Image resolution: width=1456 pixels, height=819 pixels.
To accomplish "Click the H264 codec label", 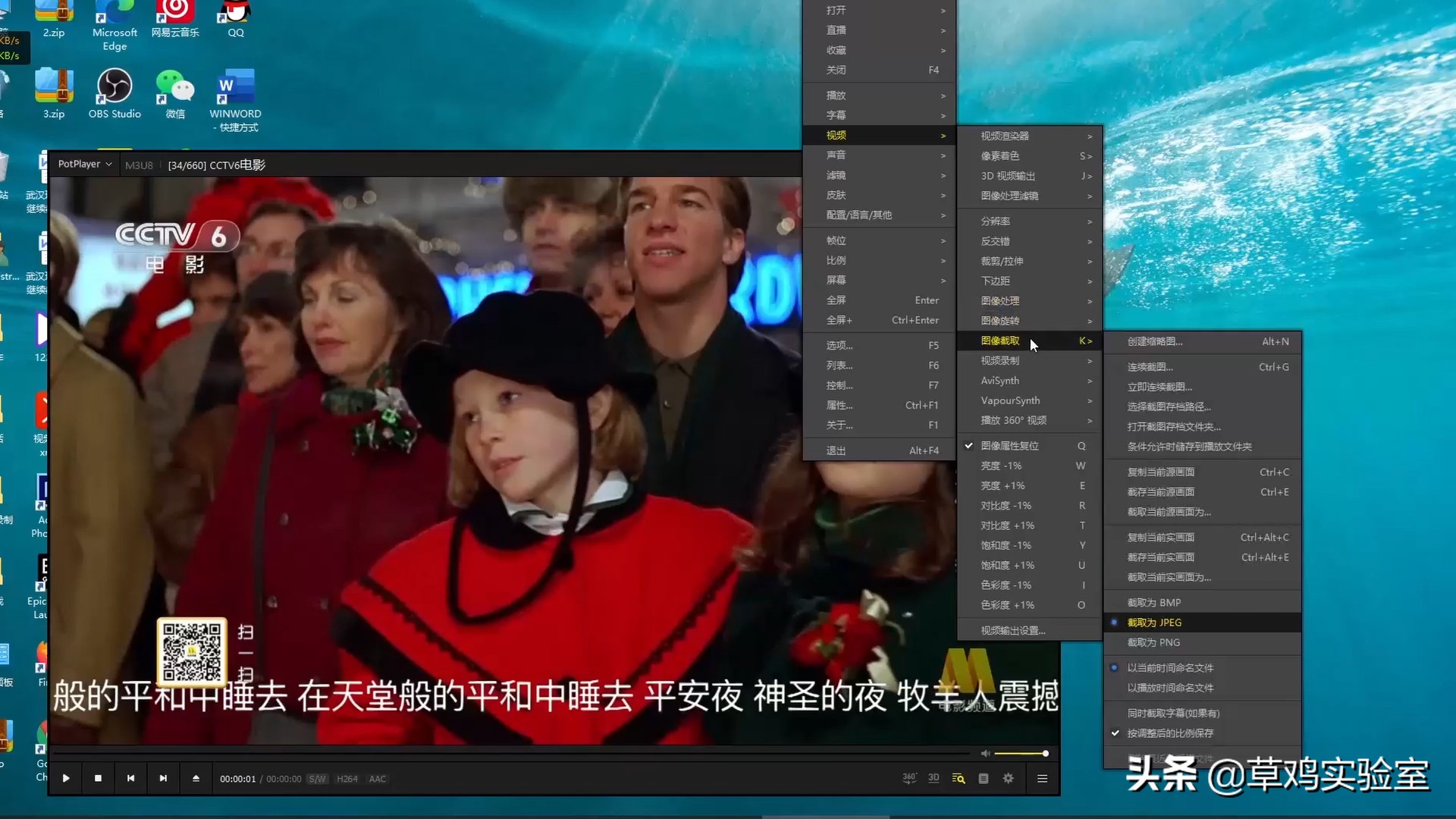I will click(x=347, y=779).
